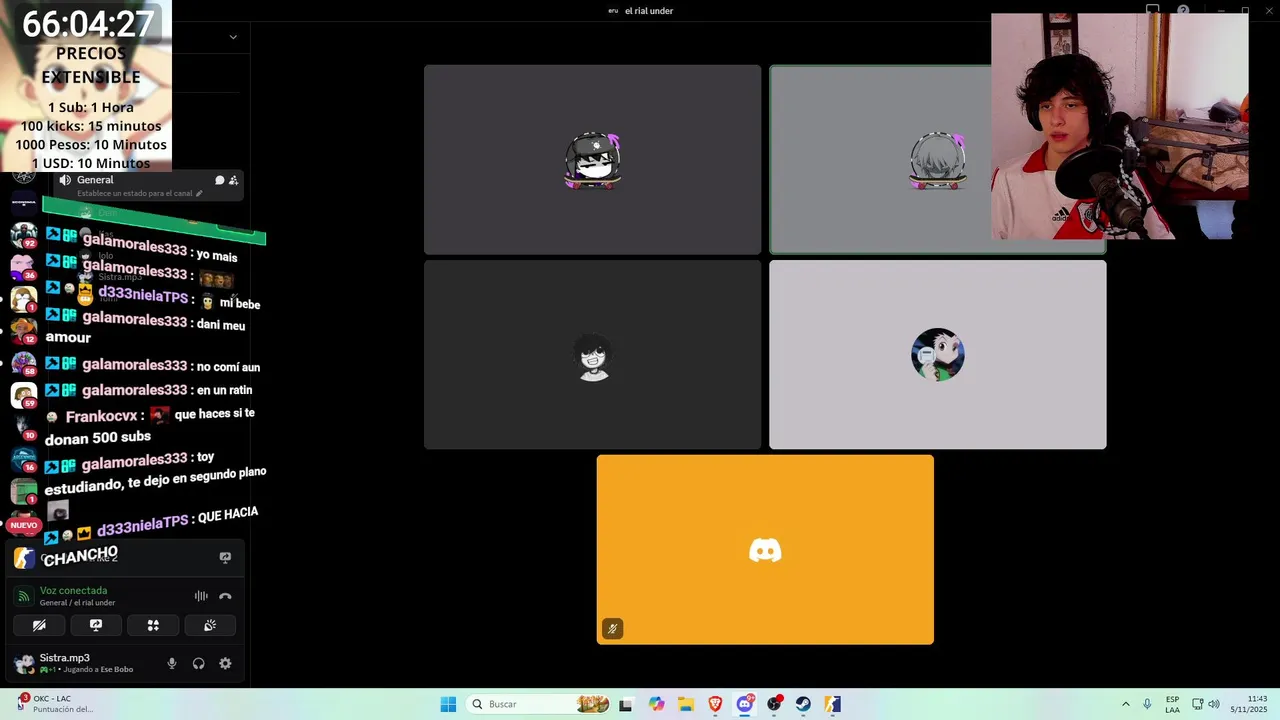Click the tray microphone icon
This screenshot has width=1280, height=720.
[1147, 704]
